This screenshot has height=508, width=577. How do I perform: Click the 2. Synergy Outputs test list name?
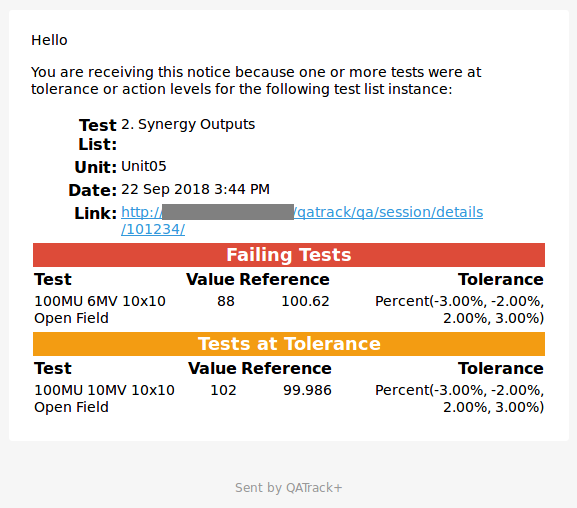click(188, 124)
